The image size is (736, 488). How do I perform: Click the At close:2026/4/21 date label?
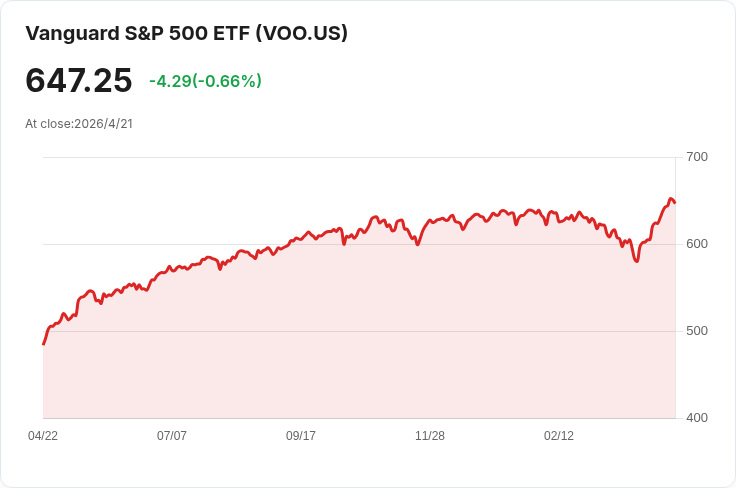click(79, 124)
